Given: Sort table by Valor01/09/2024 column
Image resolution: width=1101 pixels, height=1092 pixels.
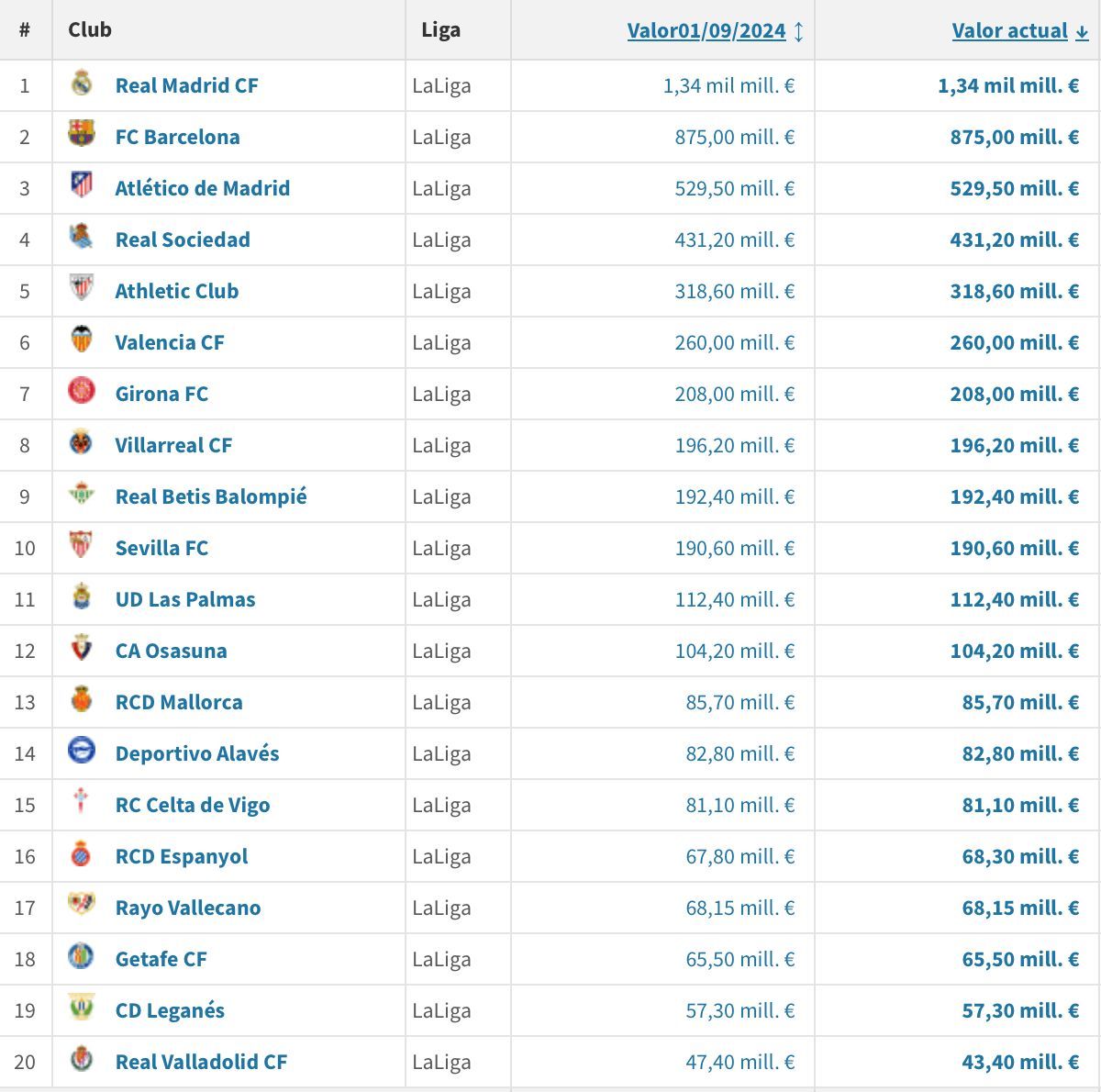Looking at the screenshot, I should 706,30.
